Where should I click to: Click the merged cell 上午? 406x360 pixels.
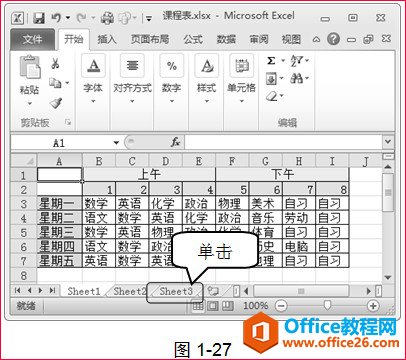click(149, 175)
